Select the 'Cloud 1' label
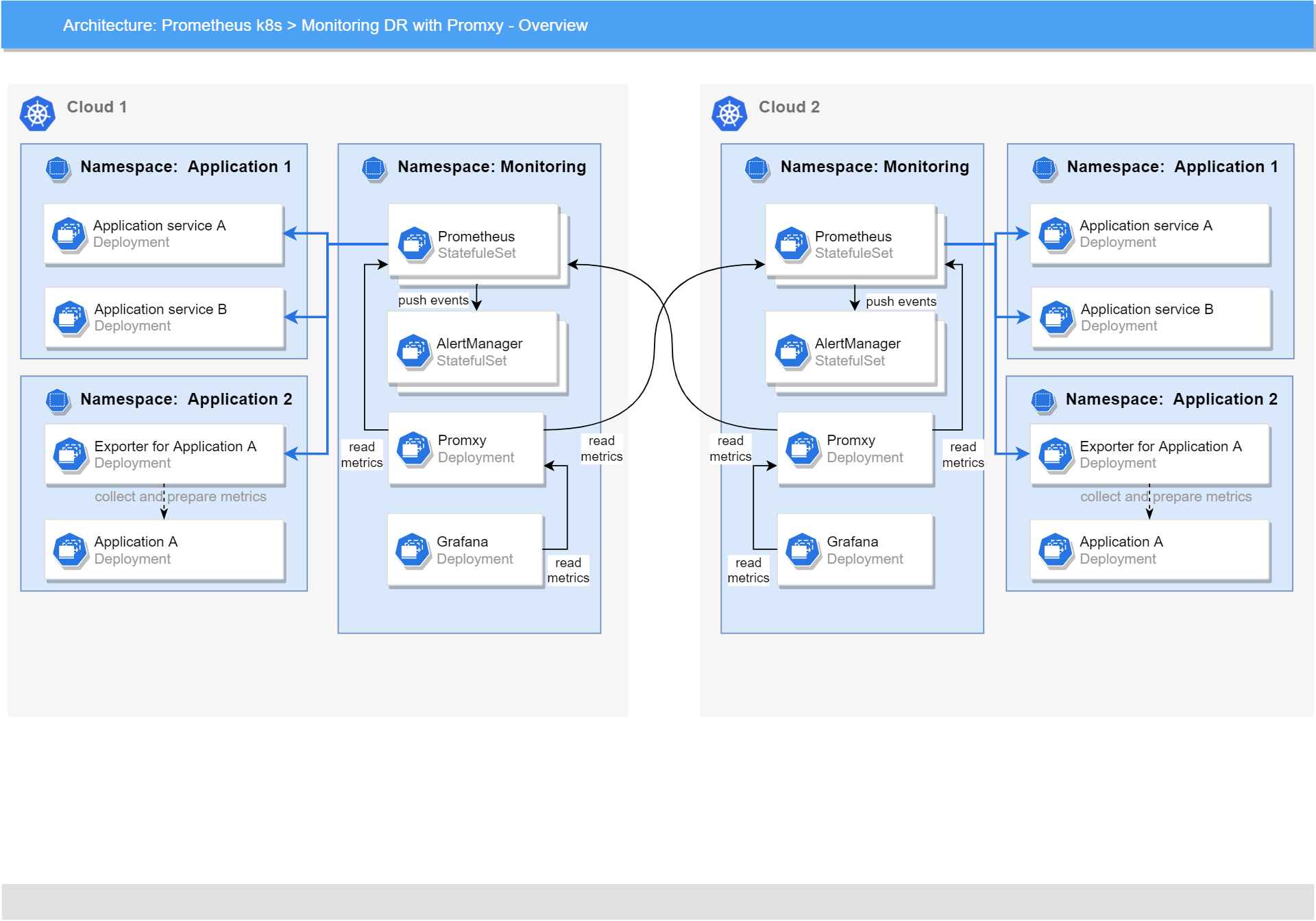This screenshot has width=1316, height=921. click(97, 107)
